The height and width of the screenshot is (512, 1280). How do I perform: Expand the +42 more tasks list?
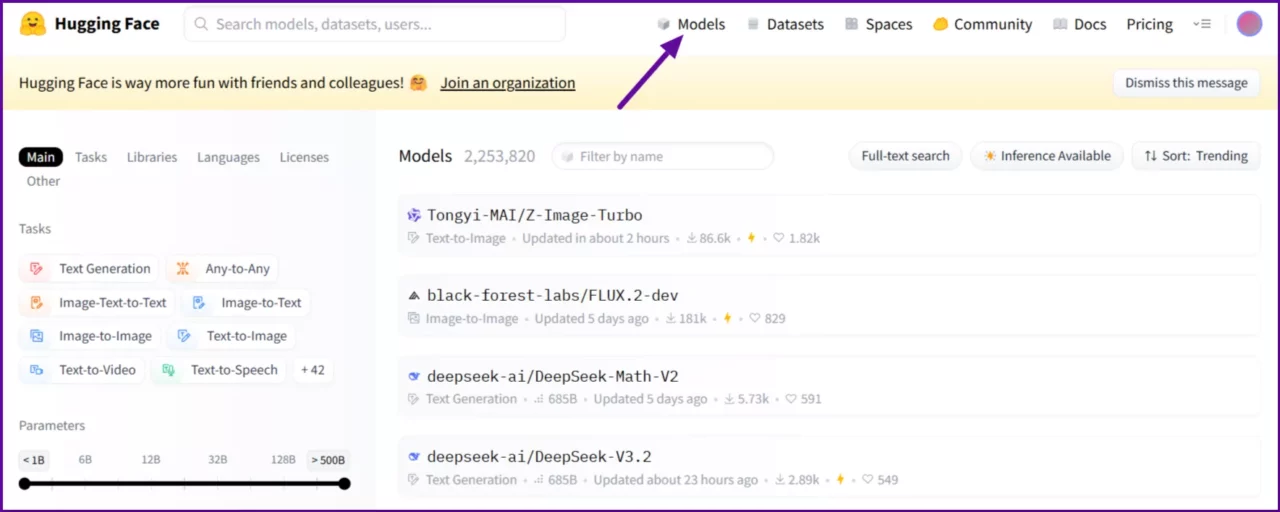click(x=313, y=370)
